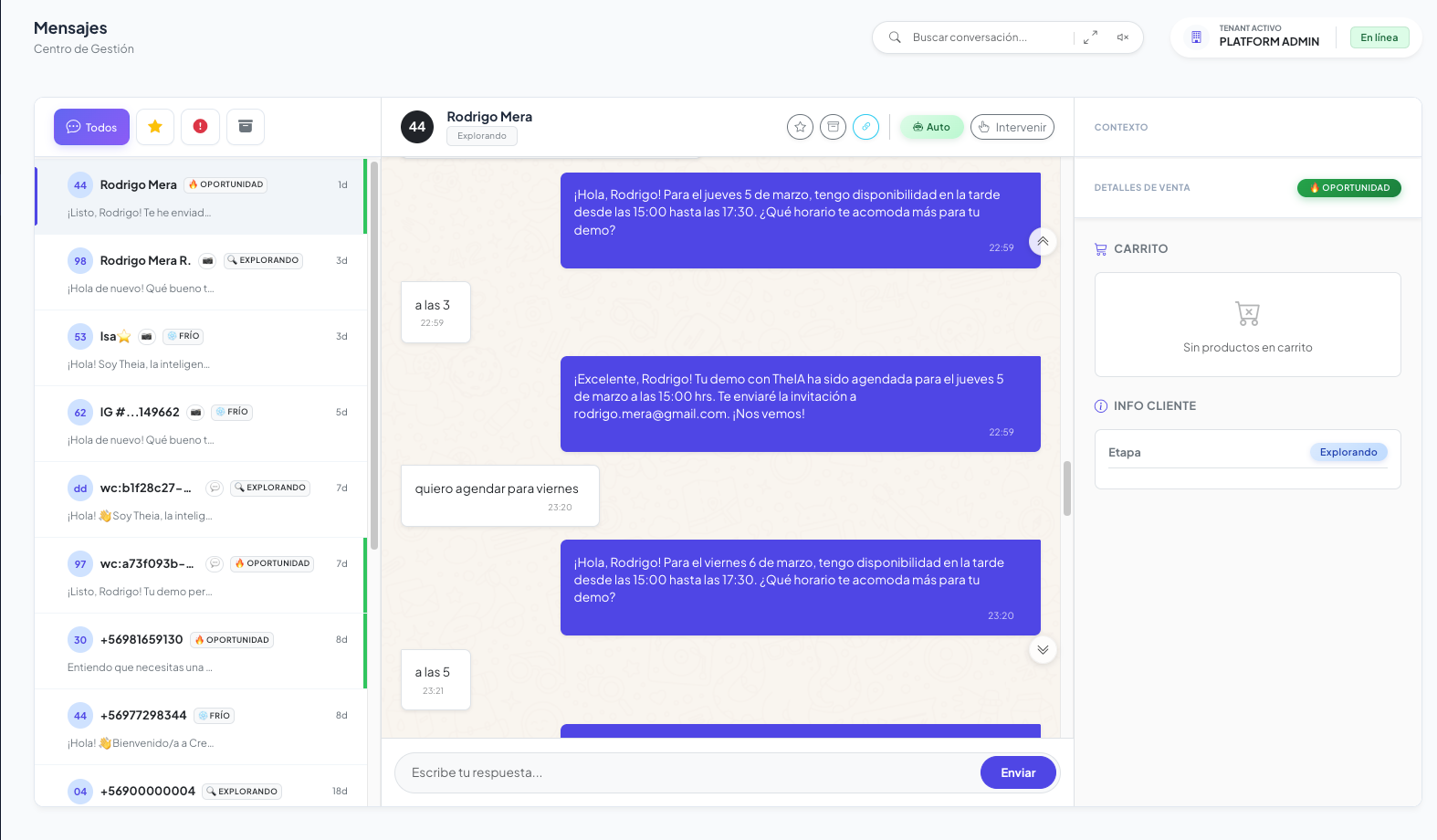Open Rodrigo Mera conversation in list
Screen dimensions: 1437x840
coord(201,197)
